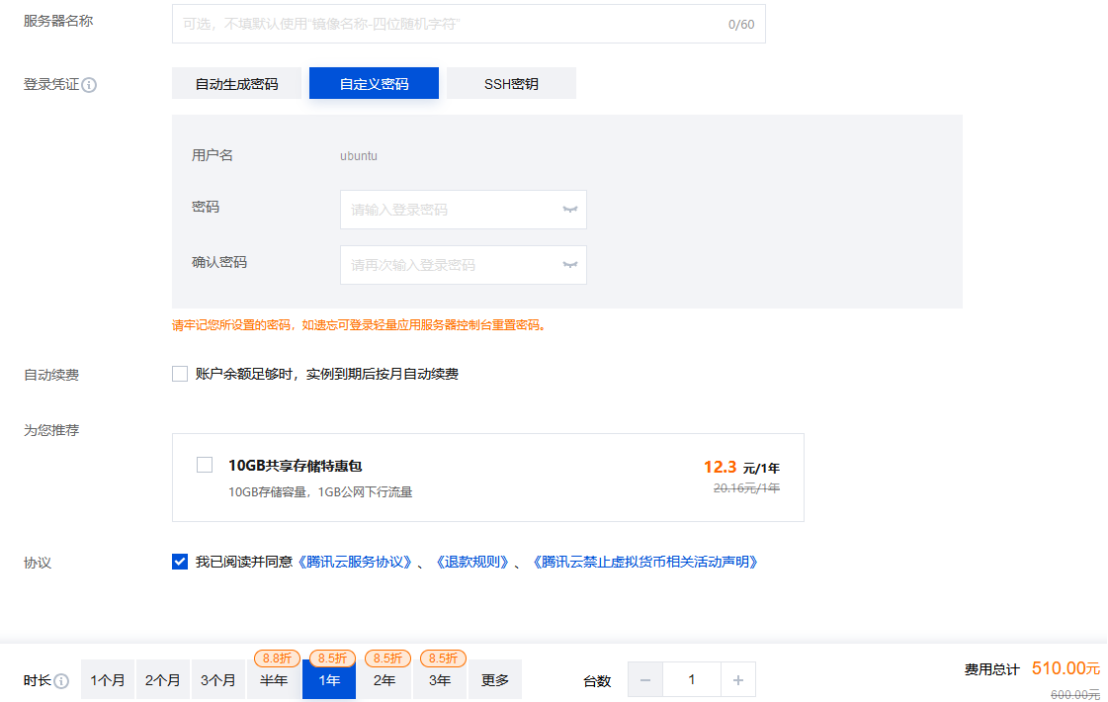Click the 12.3 元/1年 price text

[x=741, y=467]
